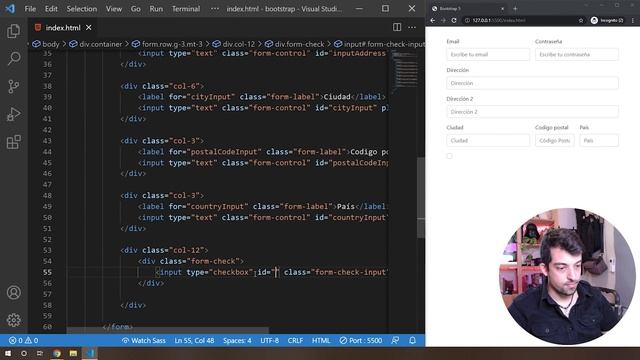Click UTF-8 encoding status item

(x=269, y=340)
